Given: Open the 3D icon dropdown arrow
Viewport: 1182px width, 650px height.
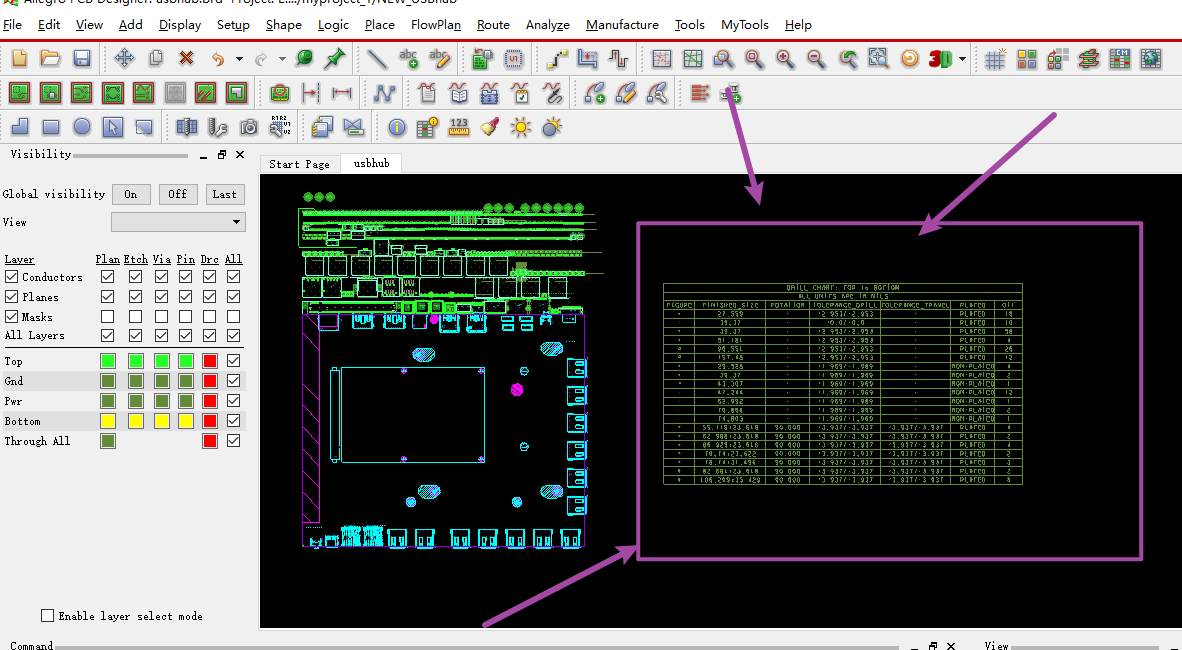Looking at the screenshot, I should [962, 58].
